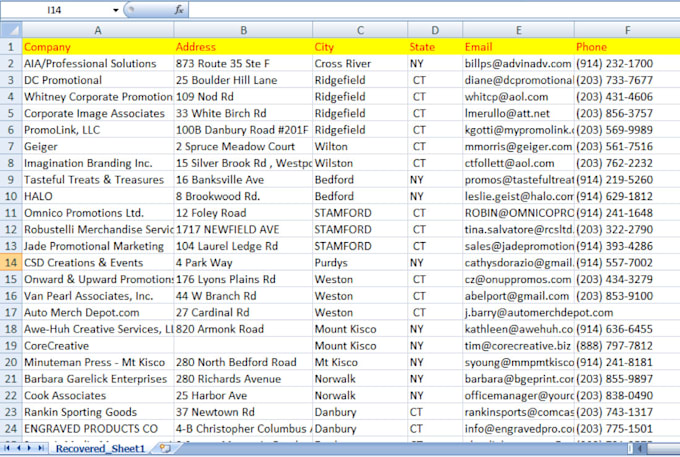This screenshot has height=457, width=680.
Task: Click the Name Box showing I14
Action: click(x=55, y=10)
